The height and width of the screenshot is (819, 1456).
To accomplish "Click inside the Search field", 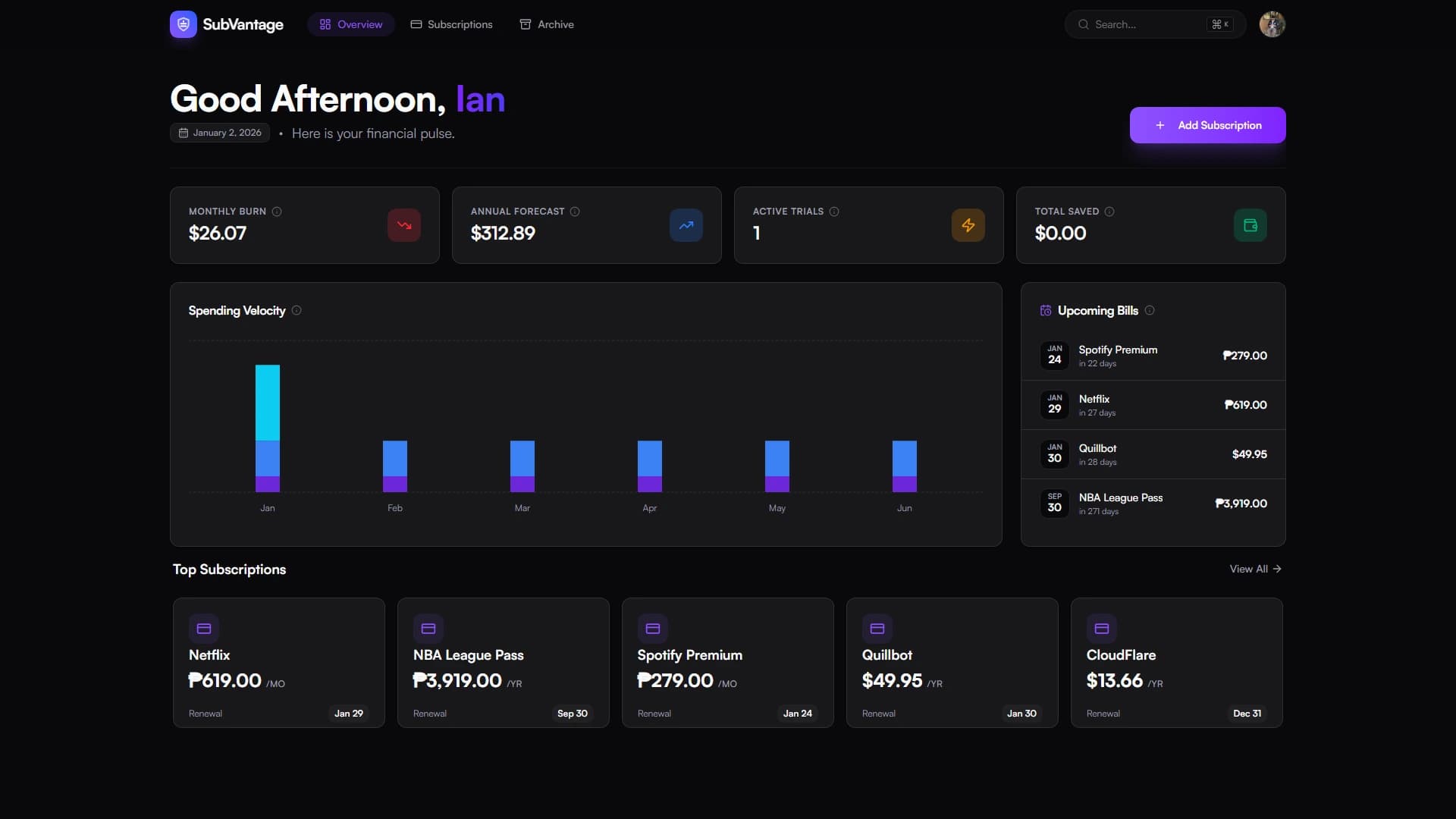I will pos(1145,24).
